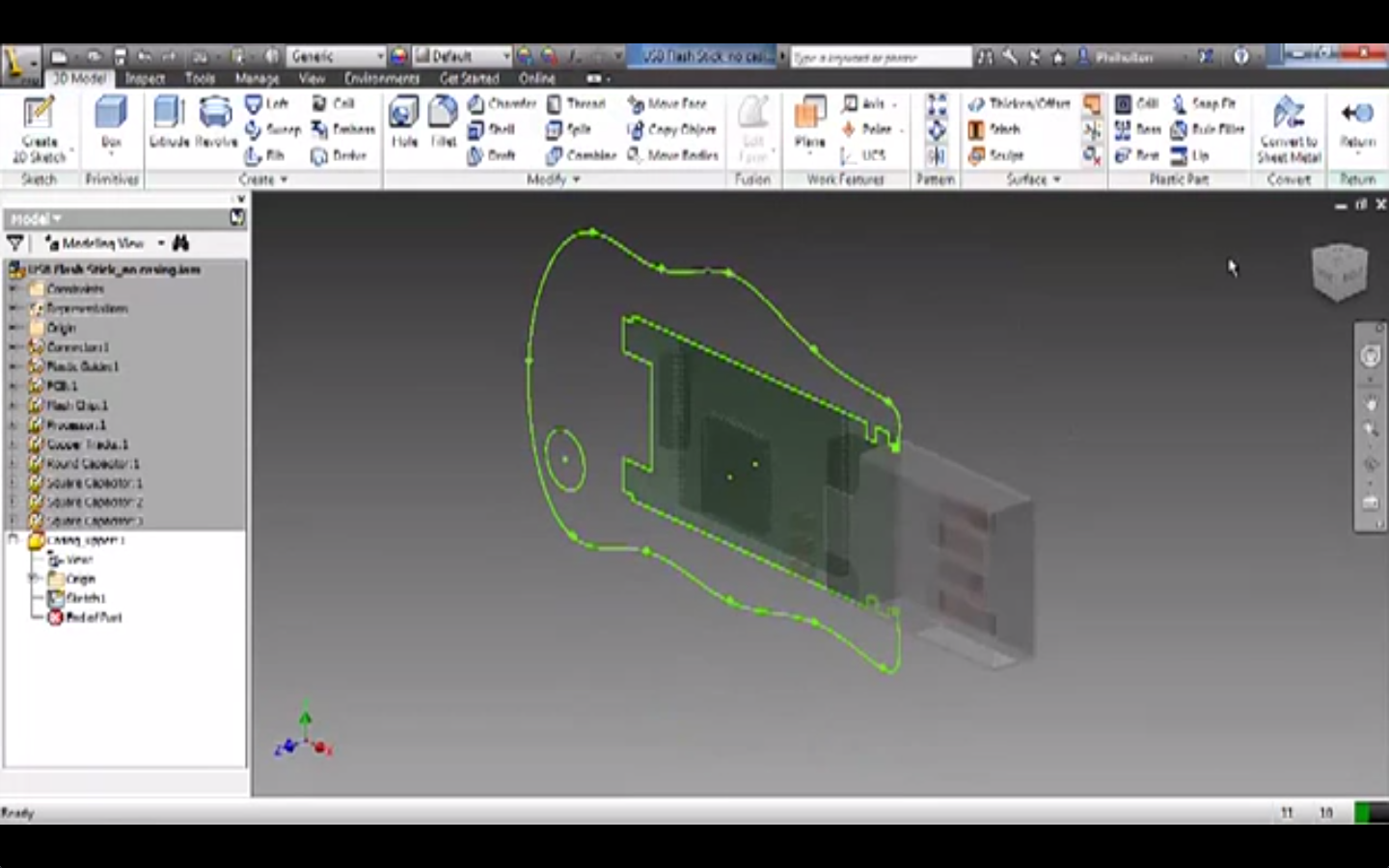Viewport: 1389px width, 868px height.
Task: Select the Rib tool
Action: [265, 155]
